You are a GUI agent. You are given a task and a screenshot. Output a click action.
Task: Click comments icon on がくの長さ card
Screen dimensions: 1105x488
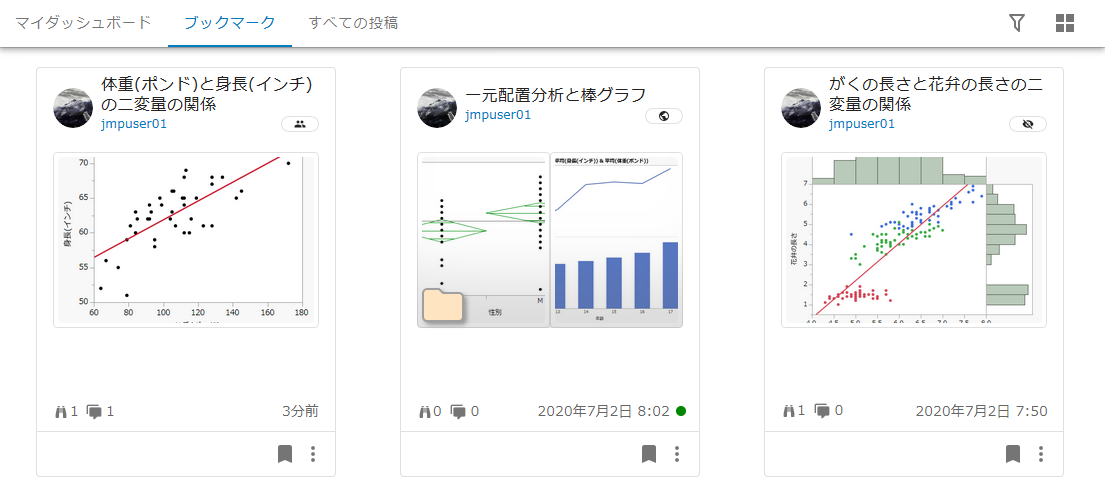(822, 411)
